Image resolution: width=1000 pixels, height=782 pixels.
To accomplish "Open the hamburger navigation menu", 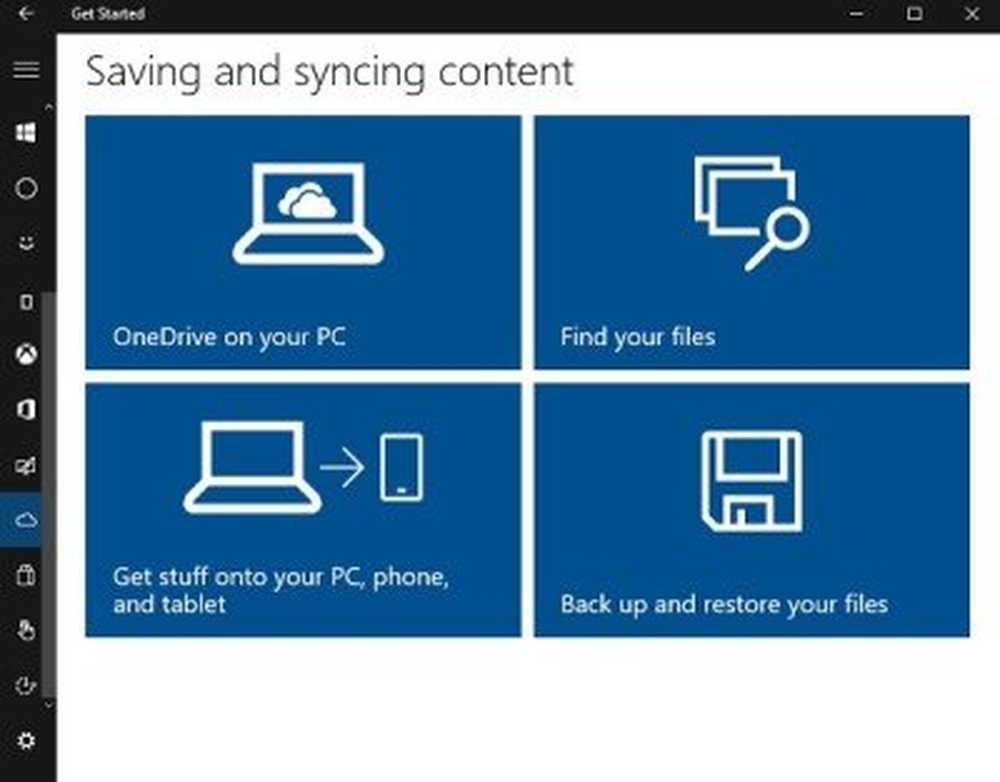I will pos(26,70).
